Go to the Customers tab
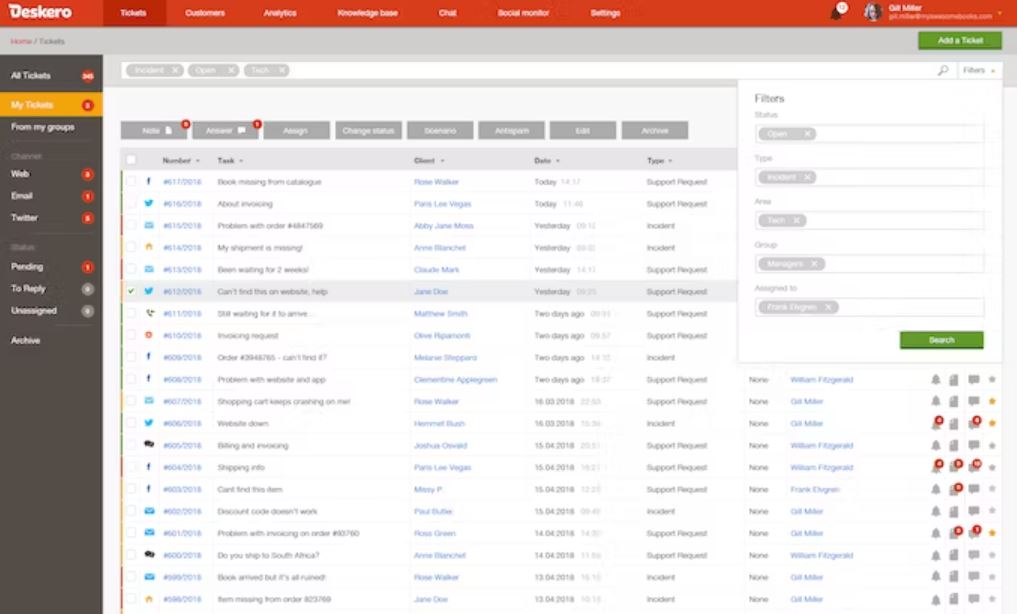The height and width of the screenshot is (614, 1017). pyautogui.click(x=205, y=13)
